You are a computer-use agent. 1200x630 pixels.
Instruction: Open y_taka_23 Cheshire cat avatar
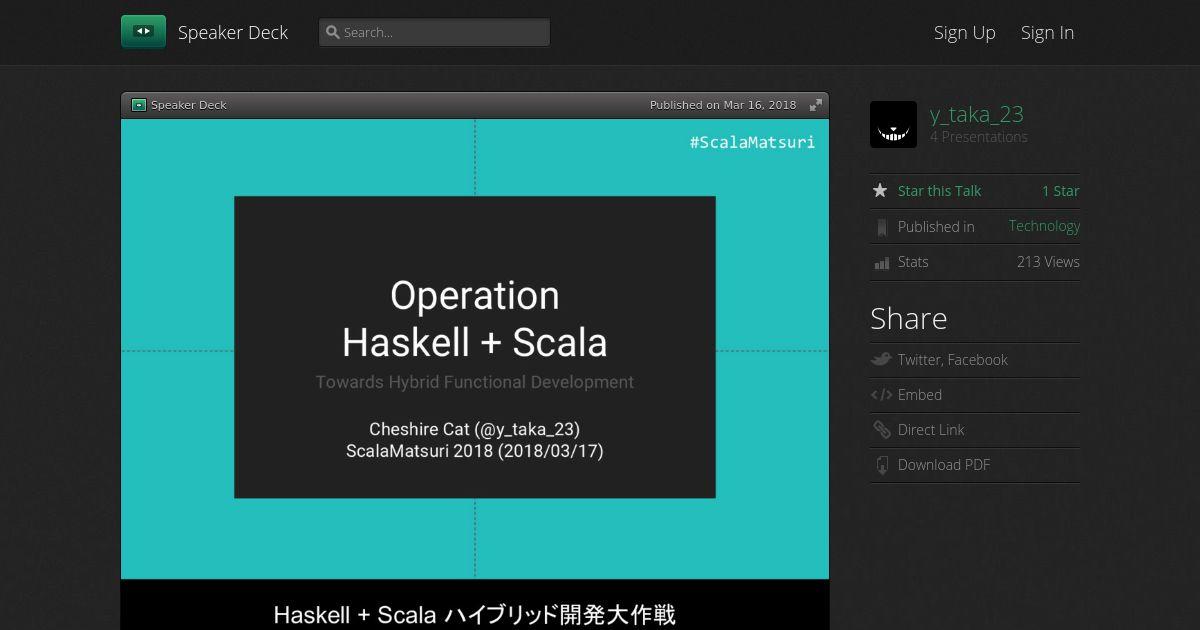click(893, 124)
